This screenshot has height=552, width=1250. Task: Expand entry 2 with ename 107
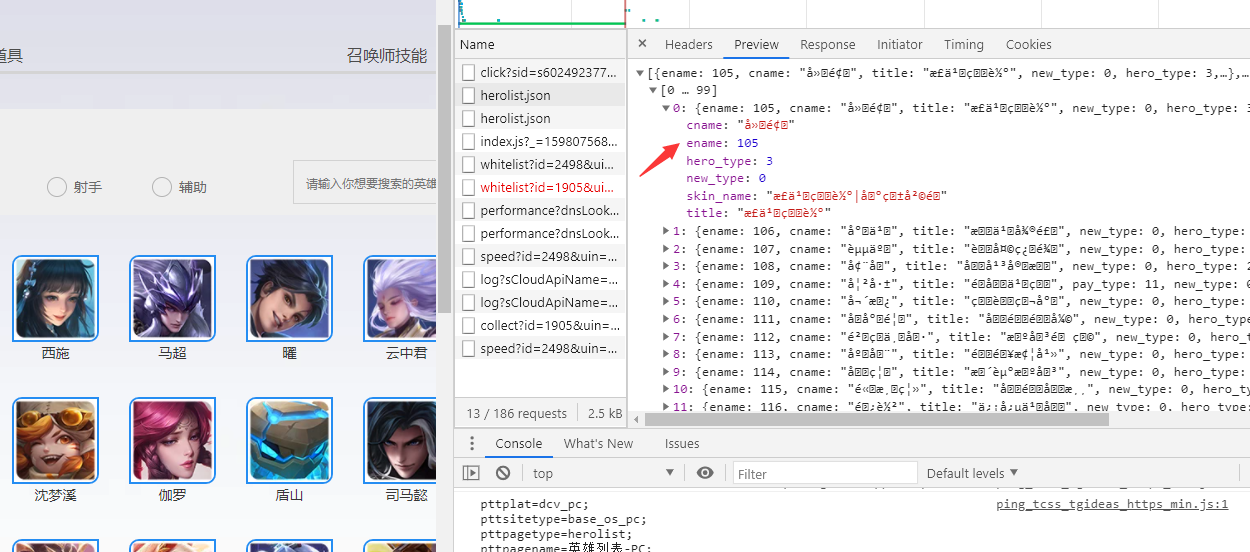coord(666,248)
